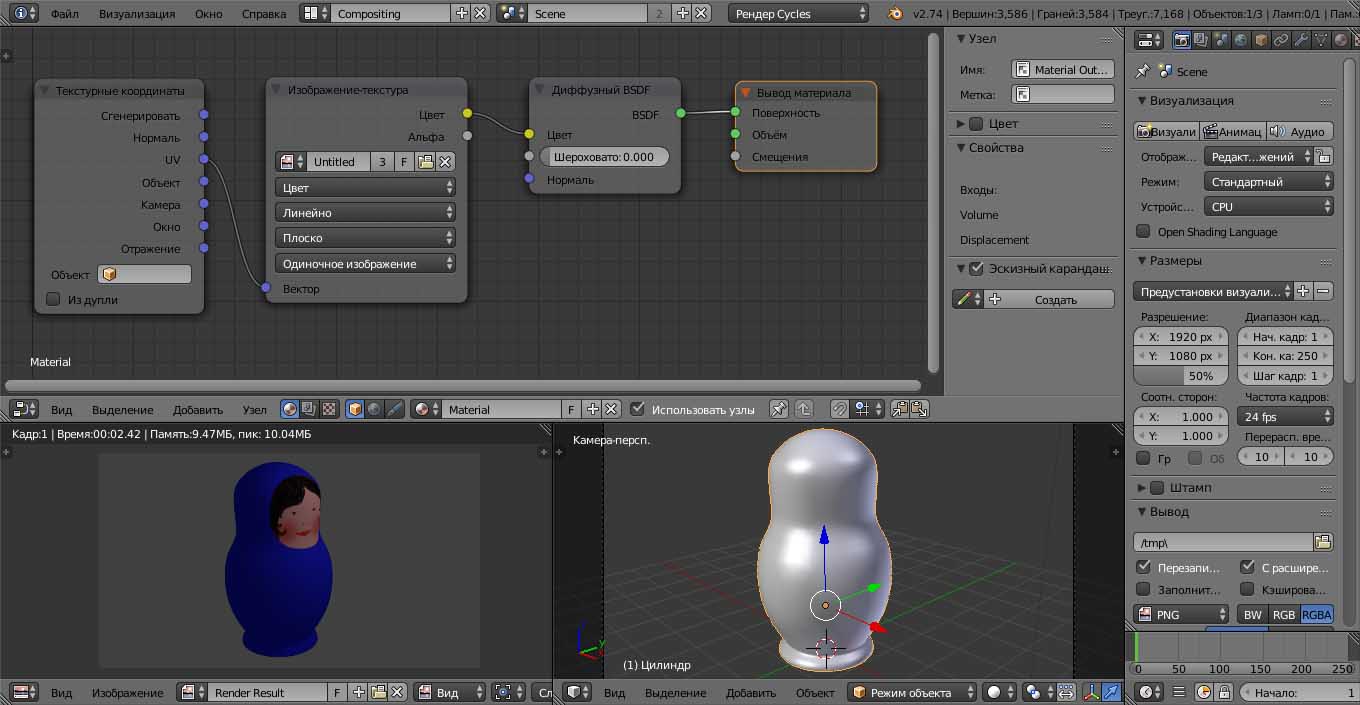Open the Modifiers wrench tab icon
The image size is (1360, 705).
pos(1300,40)
